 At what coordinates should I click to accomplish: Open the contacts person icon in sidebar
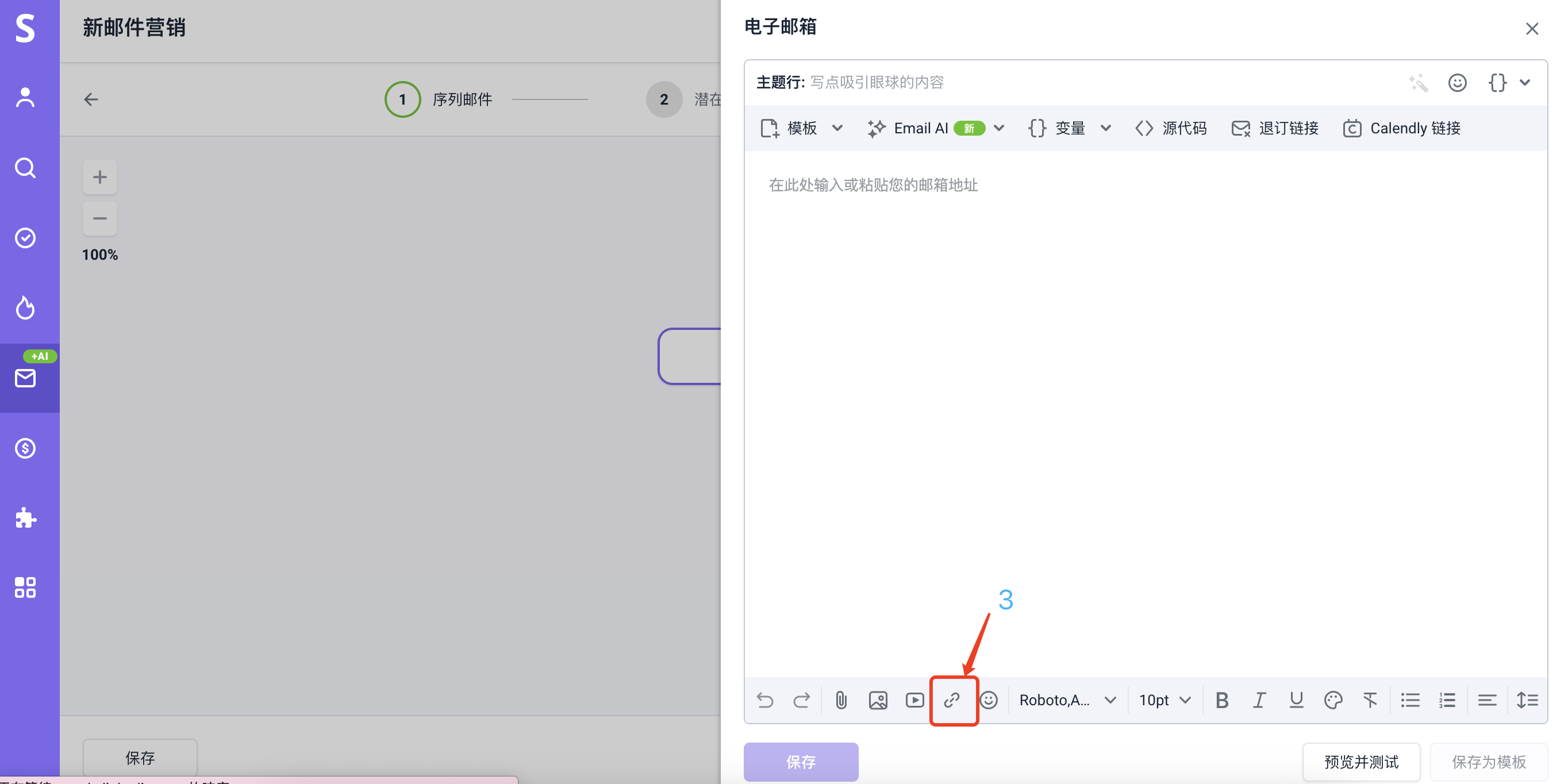tap(25, 97)
